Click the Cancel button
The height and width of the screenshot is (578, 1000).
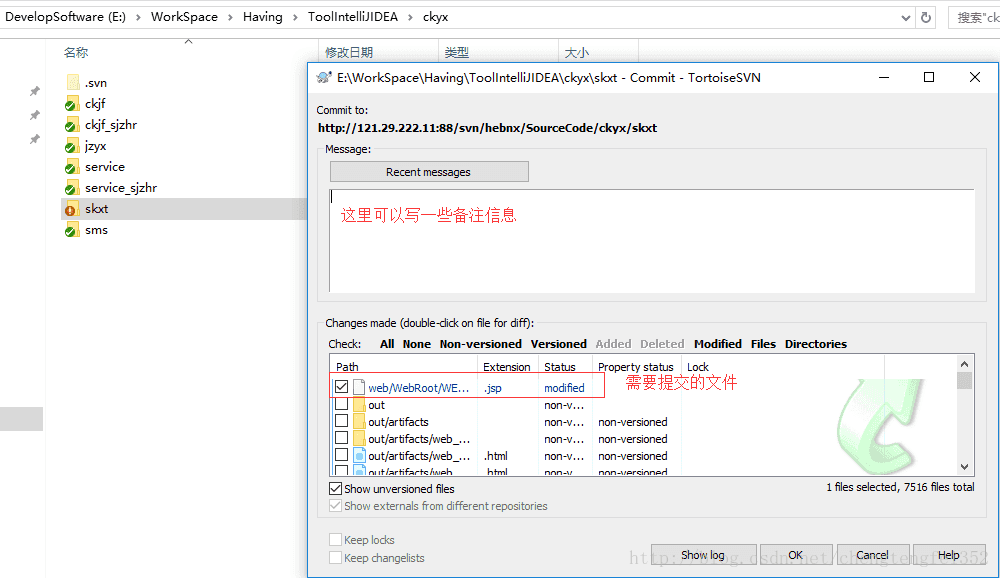pyautogui.click(x=872, y=555)
